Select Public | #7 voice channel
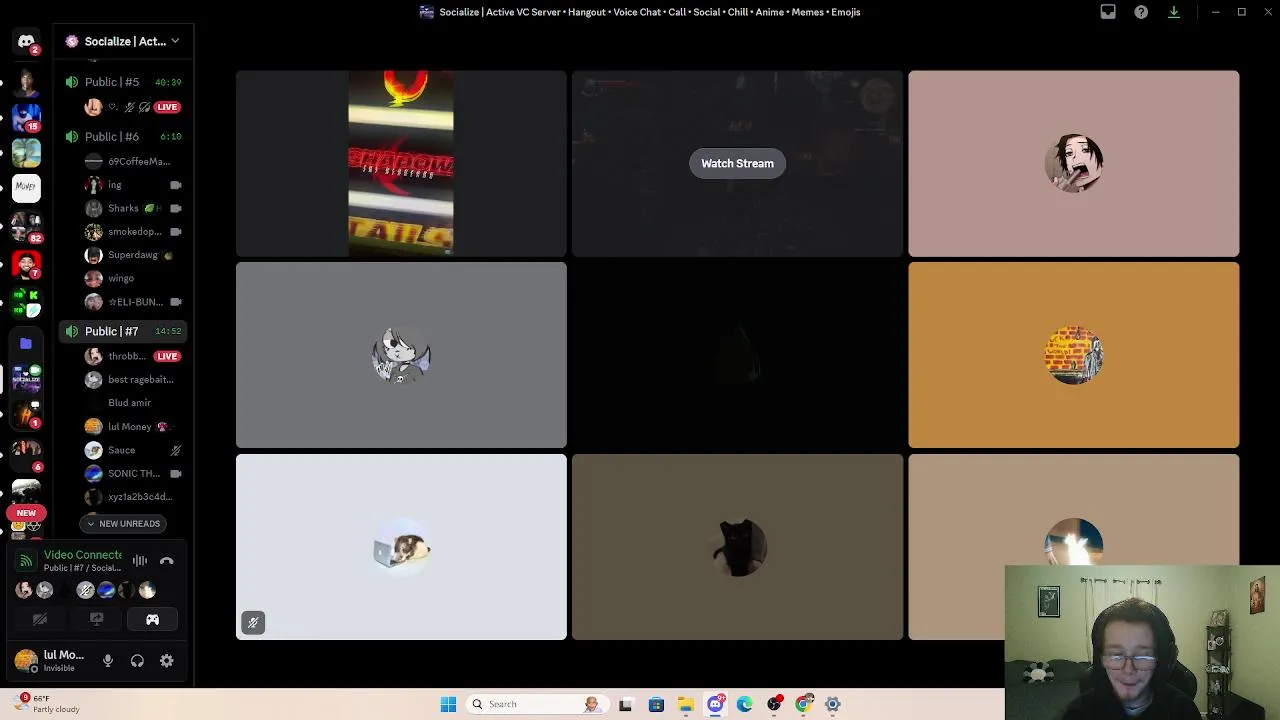This screenshot has width=1280, height=720. [124, 331]
